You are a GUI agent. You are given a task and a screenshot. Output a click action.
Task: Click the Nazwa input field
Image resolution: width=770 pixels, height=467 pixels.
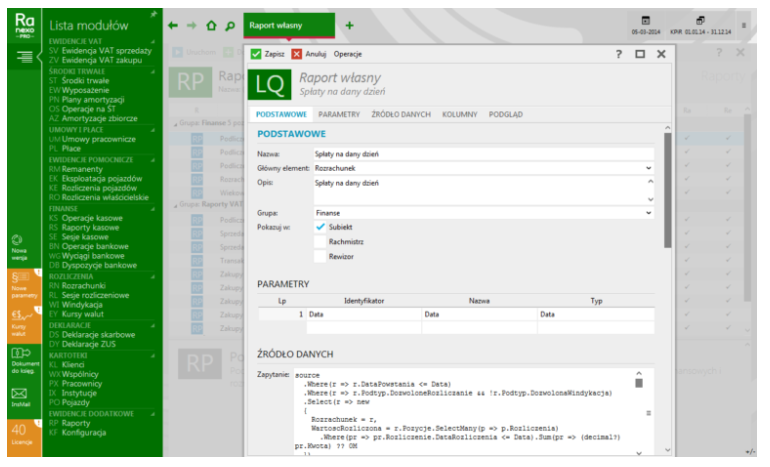[x=484, y=154]
